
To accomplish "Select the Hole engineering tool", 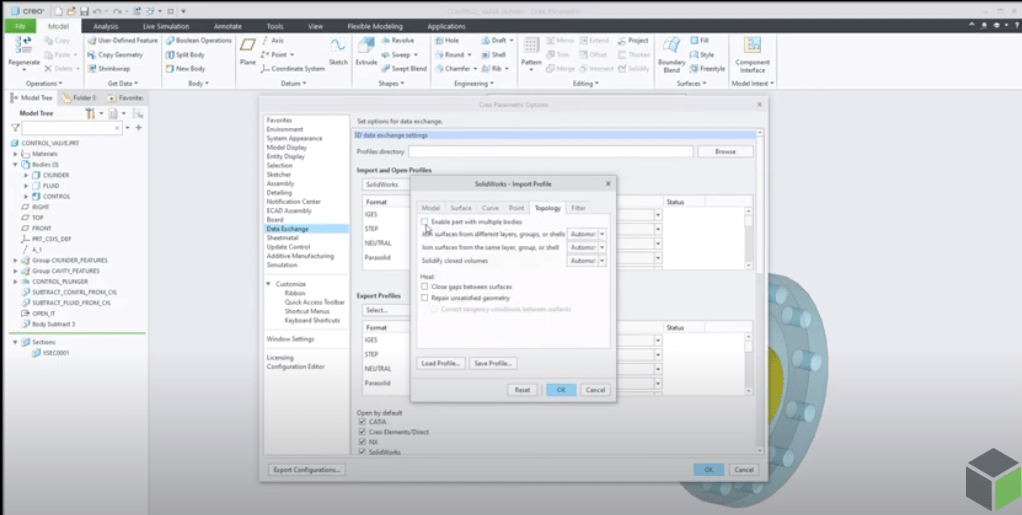I will pyautogui.click(x=446, y=41).
